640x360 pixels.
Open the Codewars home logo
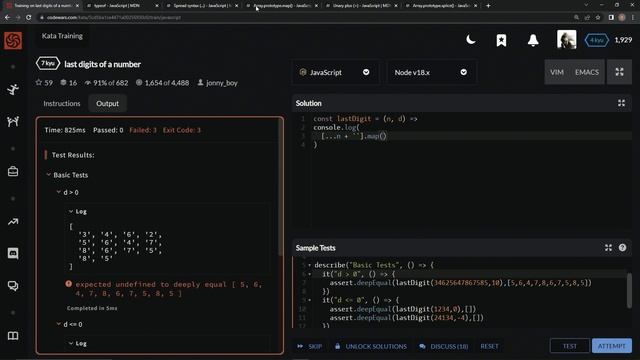[x=13, y=40]
